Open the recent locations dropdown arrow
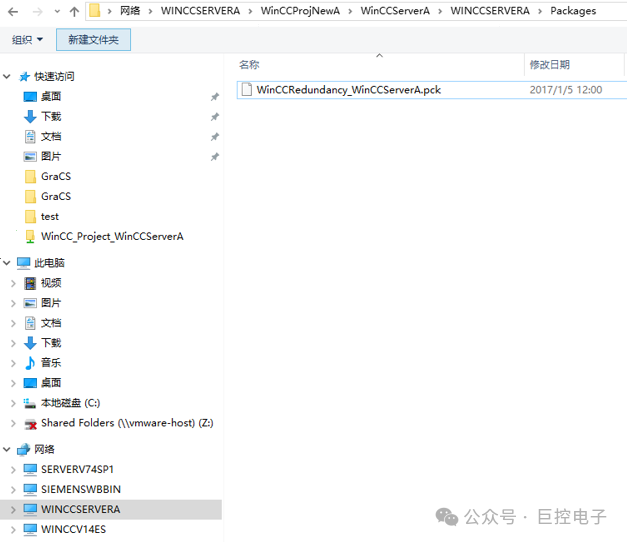The height and width of the screenshot is (542, 627). [57, 12]
